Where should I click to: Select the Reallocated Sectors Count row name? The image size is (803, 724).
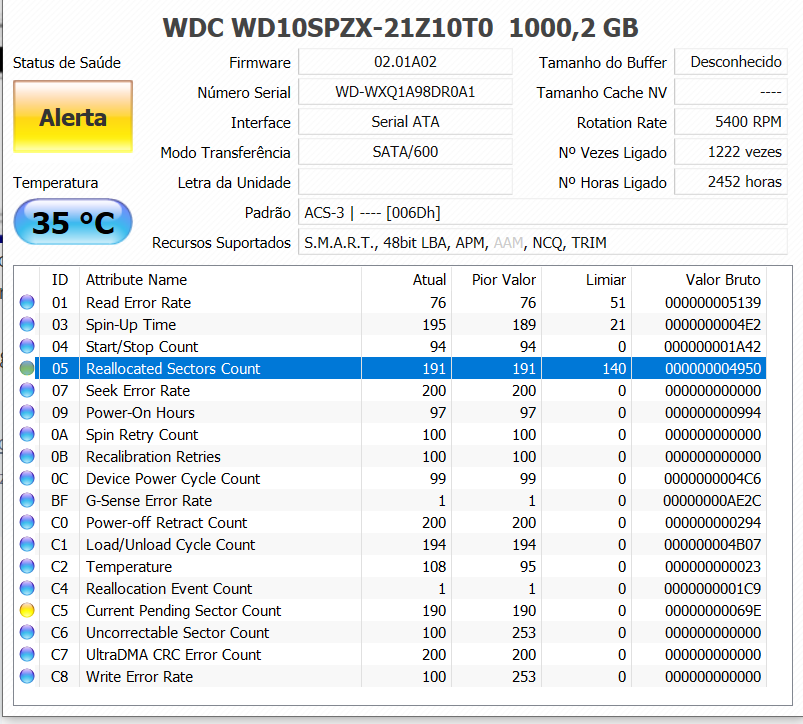[173, 369]
